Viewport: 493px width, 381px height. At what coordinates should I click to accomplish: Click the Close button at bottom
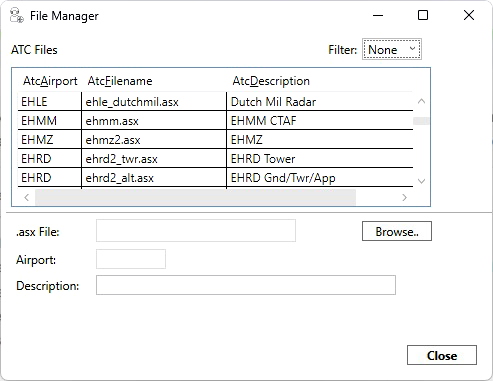click(x=442, y=355)
